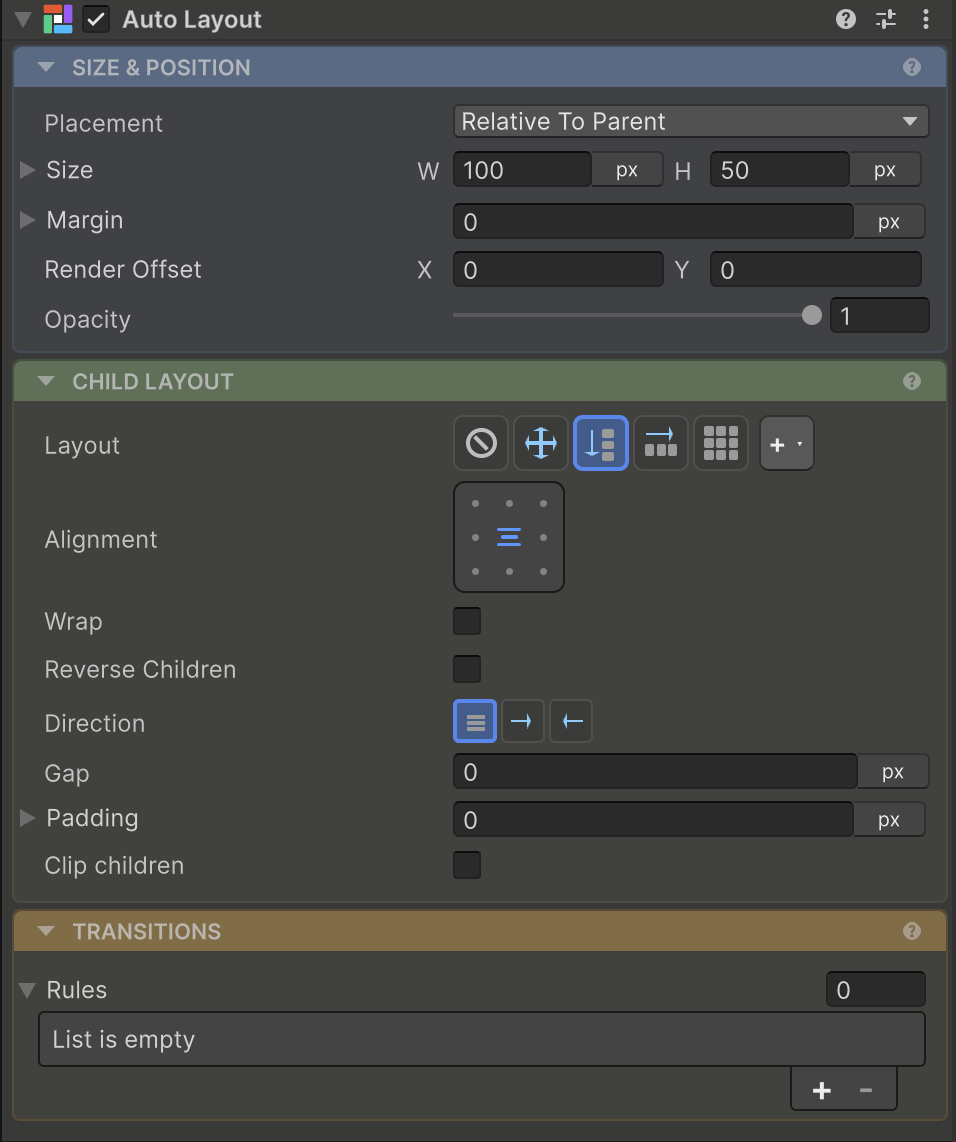Open the Auto Layout component help
The height and width of the screenshot is (1142, 956).
pyautogui.click(x=845, y=19)
